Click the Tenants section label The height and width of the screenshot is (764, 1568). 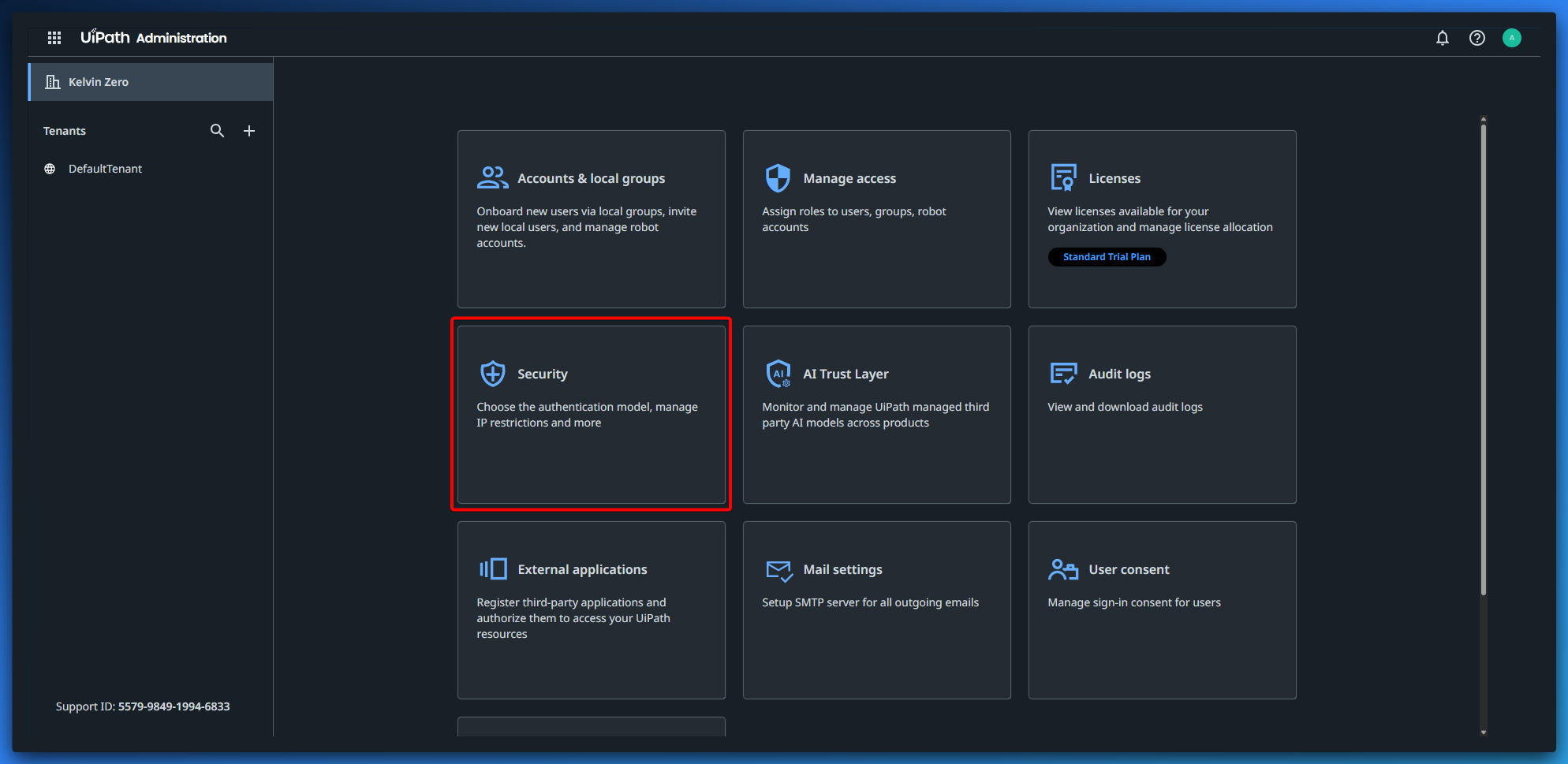click(x=65, y=131)
